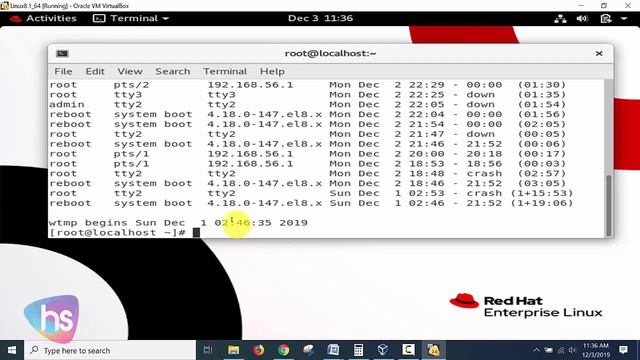The image size is (640, 360).
Task: Click the clipboard-style icon in GNOME top bar
Action: click(606, 19)
